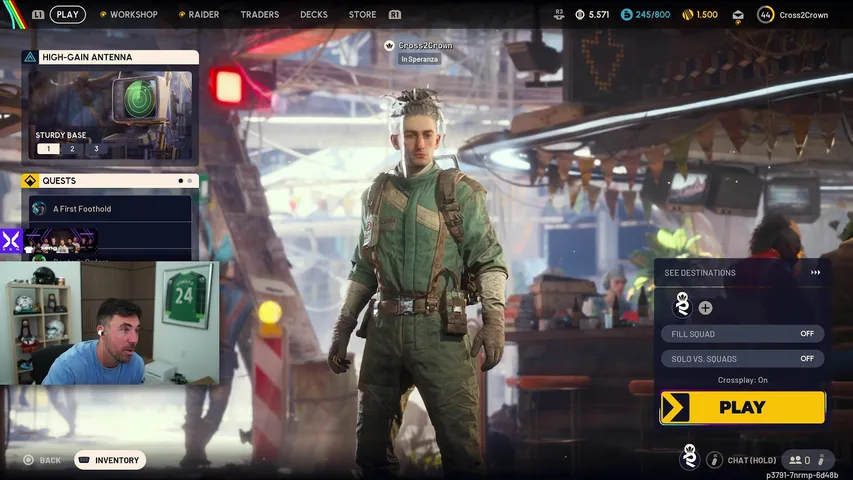
Task: Select Sturdy Base stage 3
Action: click(x=96, y=149)
